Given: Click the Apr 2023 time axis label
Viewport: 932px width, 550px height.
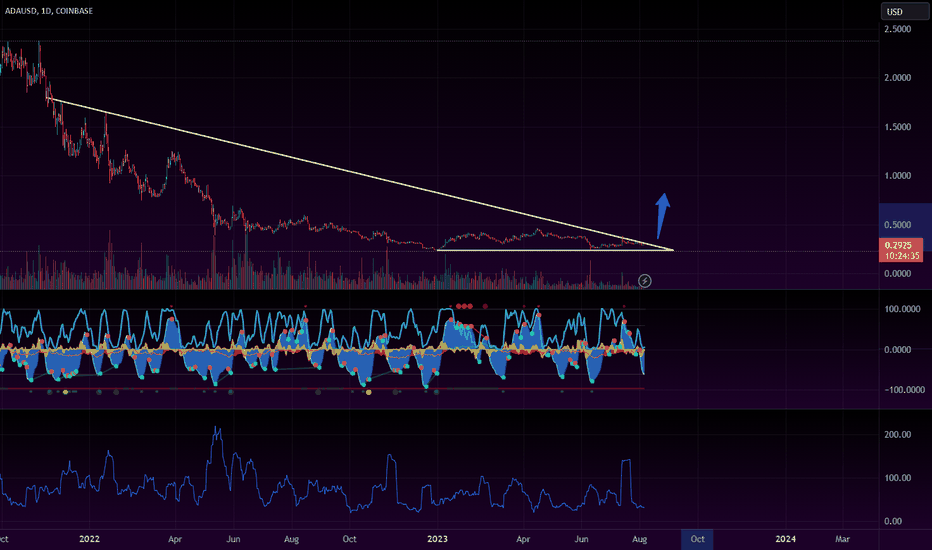Looking at the screenshot, I should pyautogui.click(x=523, y=539).
